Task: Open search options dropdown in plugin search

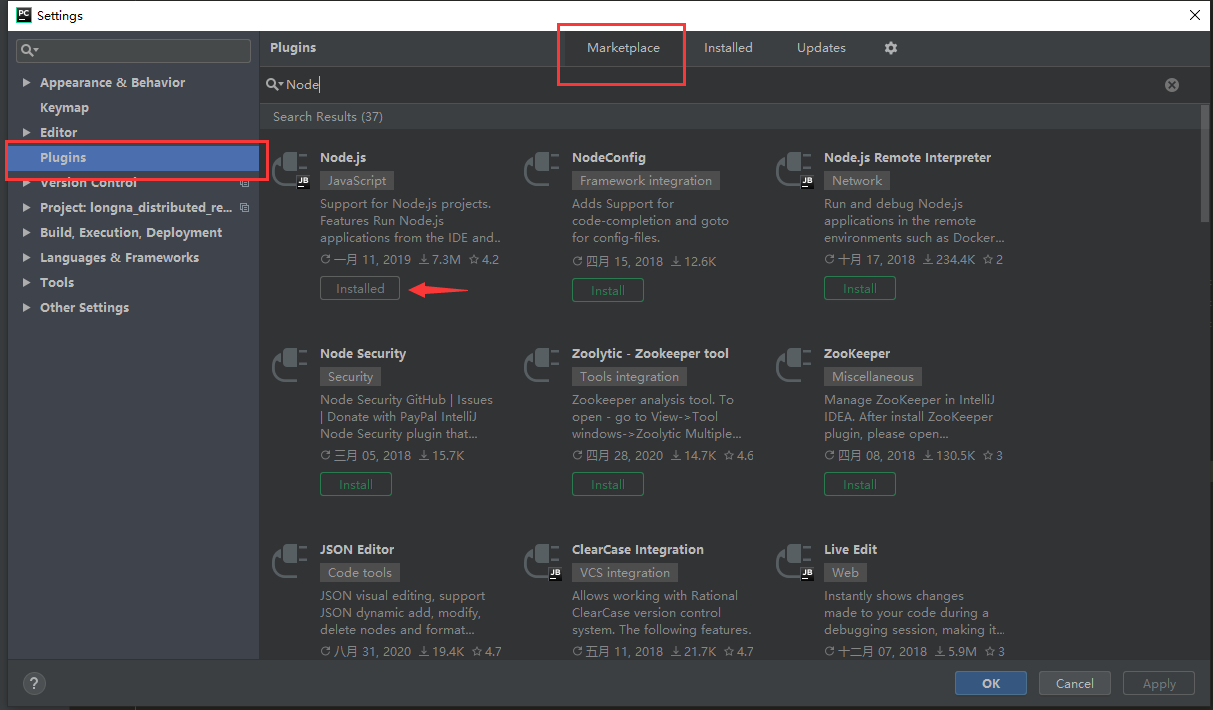Action: pyautogui.click(x=275, y=85)
